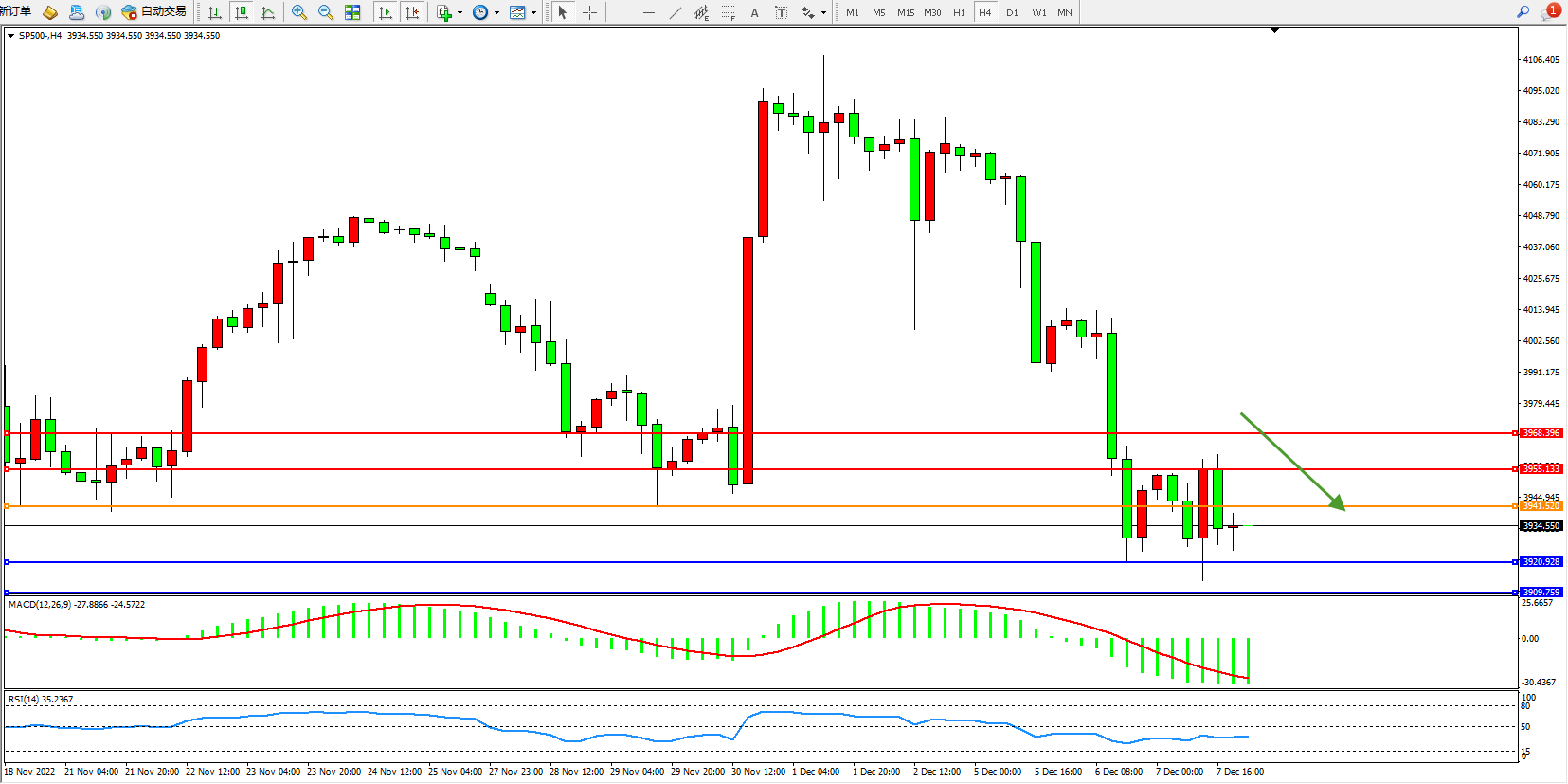Viewport: 1568px width, 784px height.
Task: Toggle candlestick chart mode
Action: tap(242, 12)
